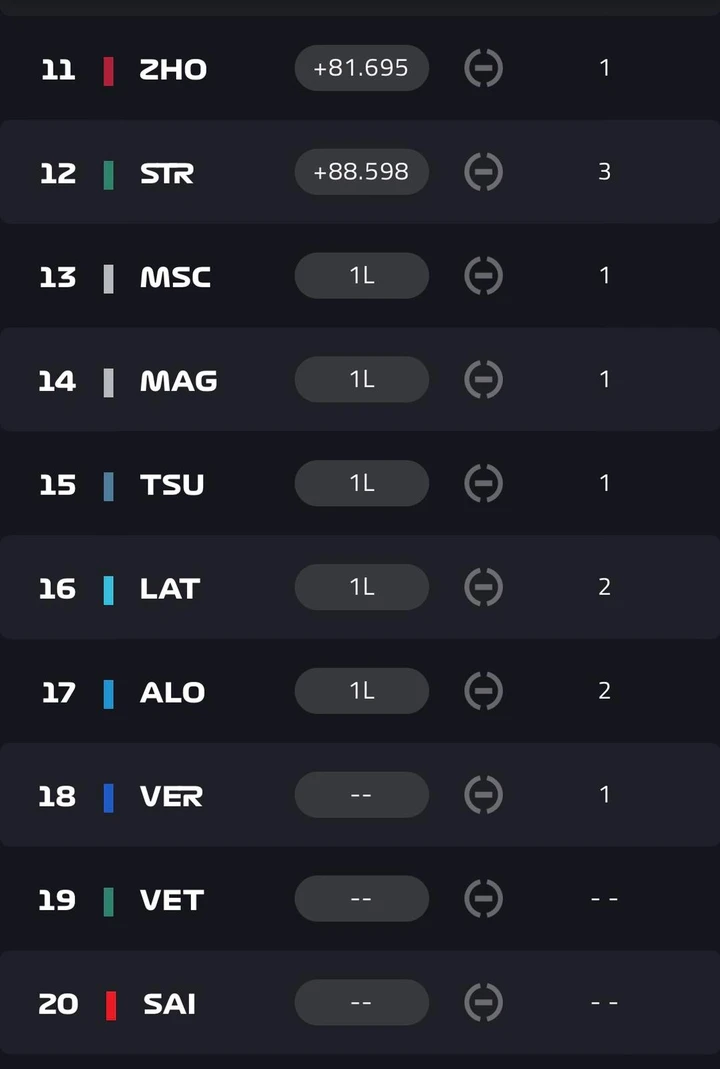This screenshot has width=720, height=1069.
Task: Click the pit stop count for LAT
Action: tap(604, 587)
